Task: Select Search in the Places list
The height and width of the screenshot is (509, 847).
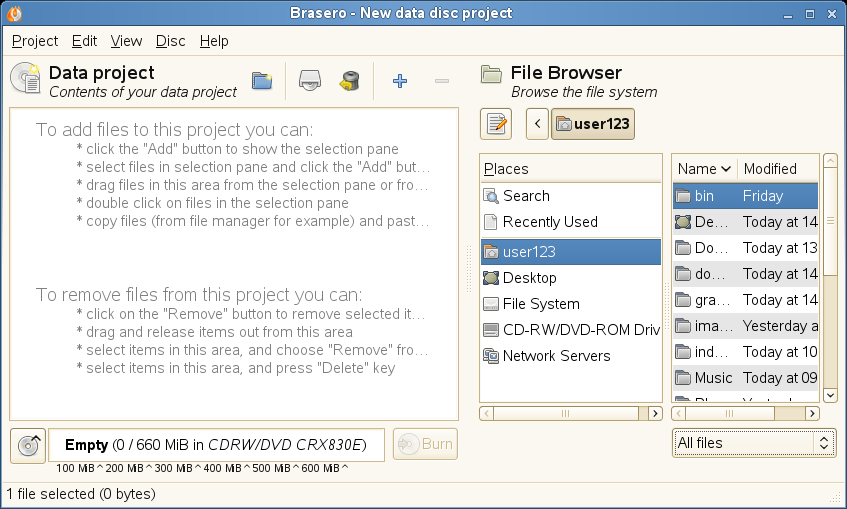Action: (571, 196)
